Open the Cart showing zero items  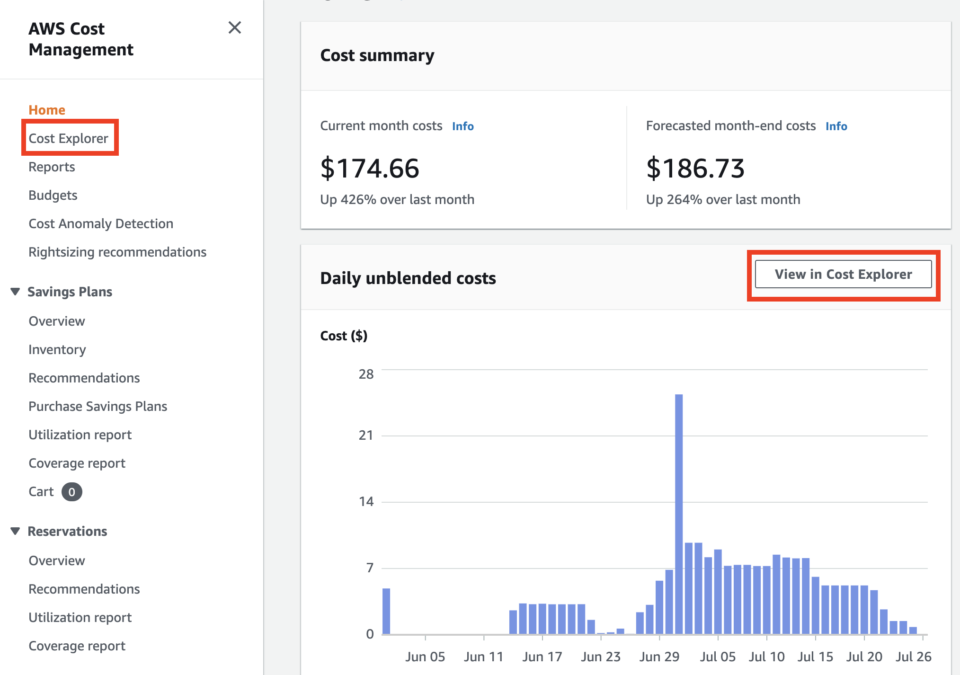click(41, 491)
